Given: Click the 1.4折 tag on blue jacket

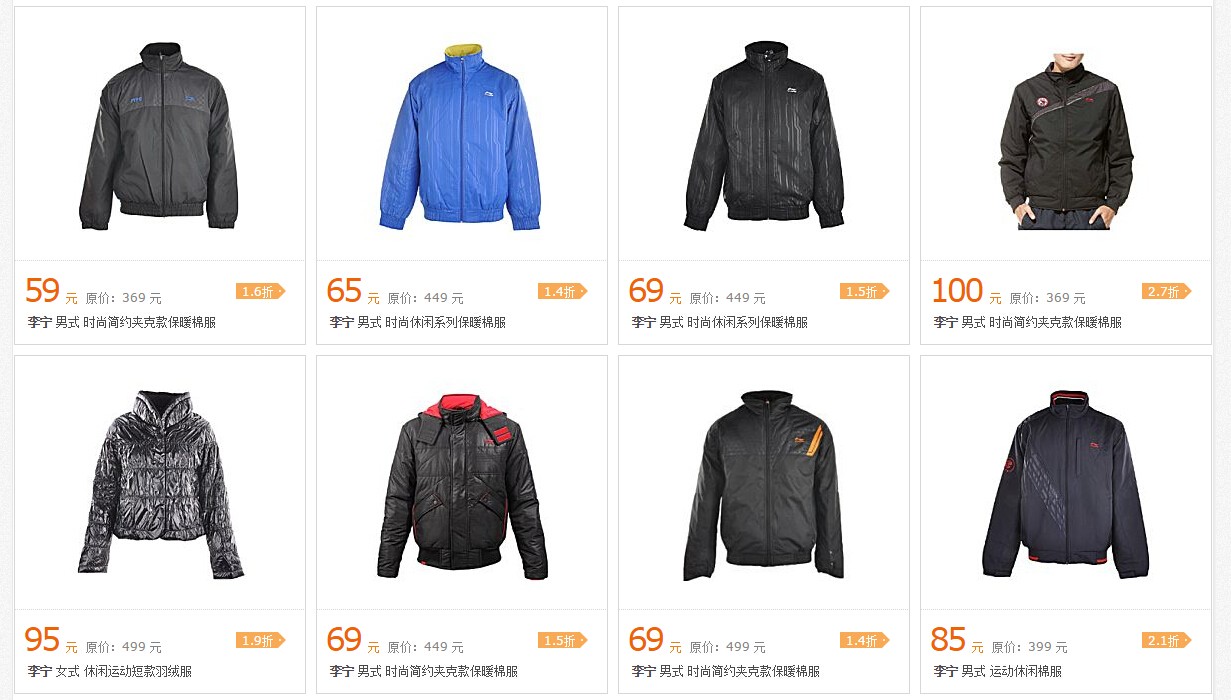Looking at the screenshot, I should [x=562, y=292].
